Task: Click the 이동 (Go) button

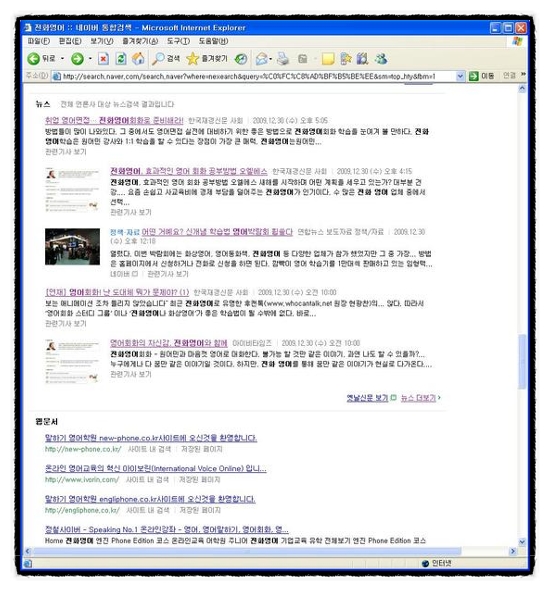Action: [x=481, y=76]
